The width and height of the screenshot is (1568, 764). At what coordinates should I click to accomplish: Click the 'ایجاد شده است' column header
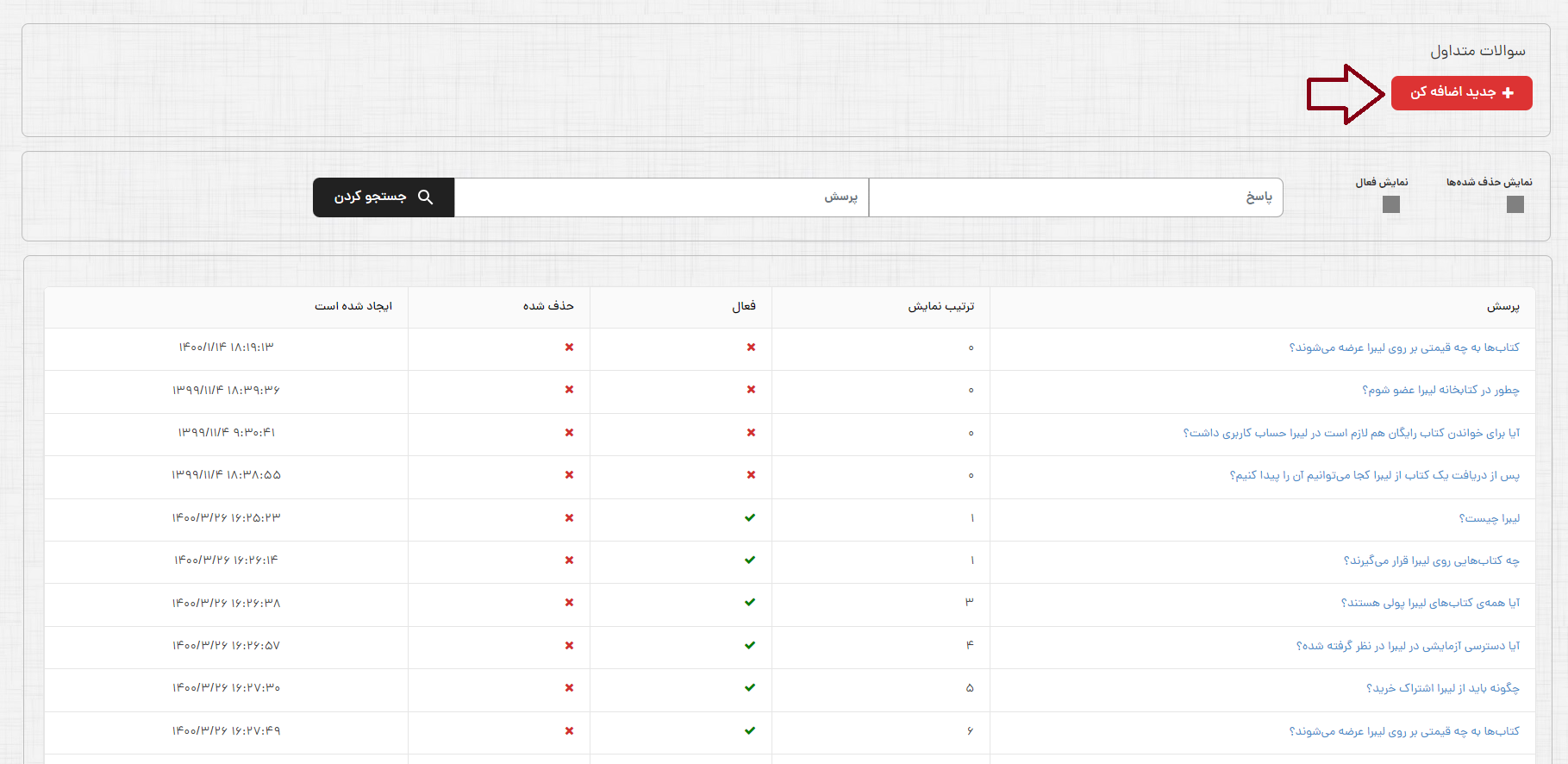coord(353,306)
